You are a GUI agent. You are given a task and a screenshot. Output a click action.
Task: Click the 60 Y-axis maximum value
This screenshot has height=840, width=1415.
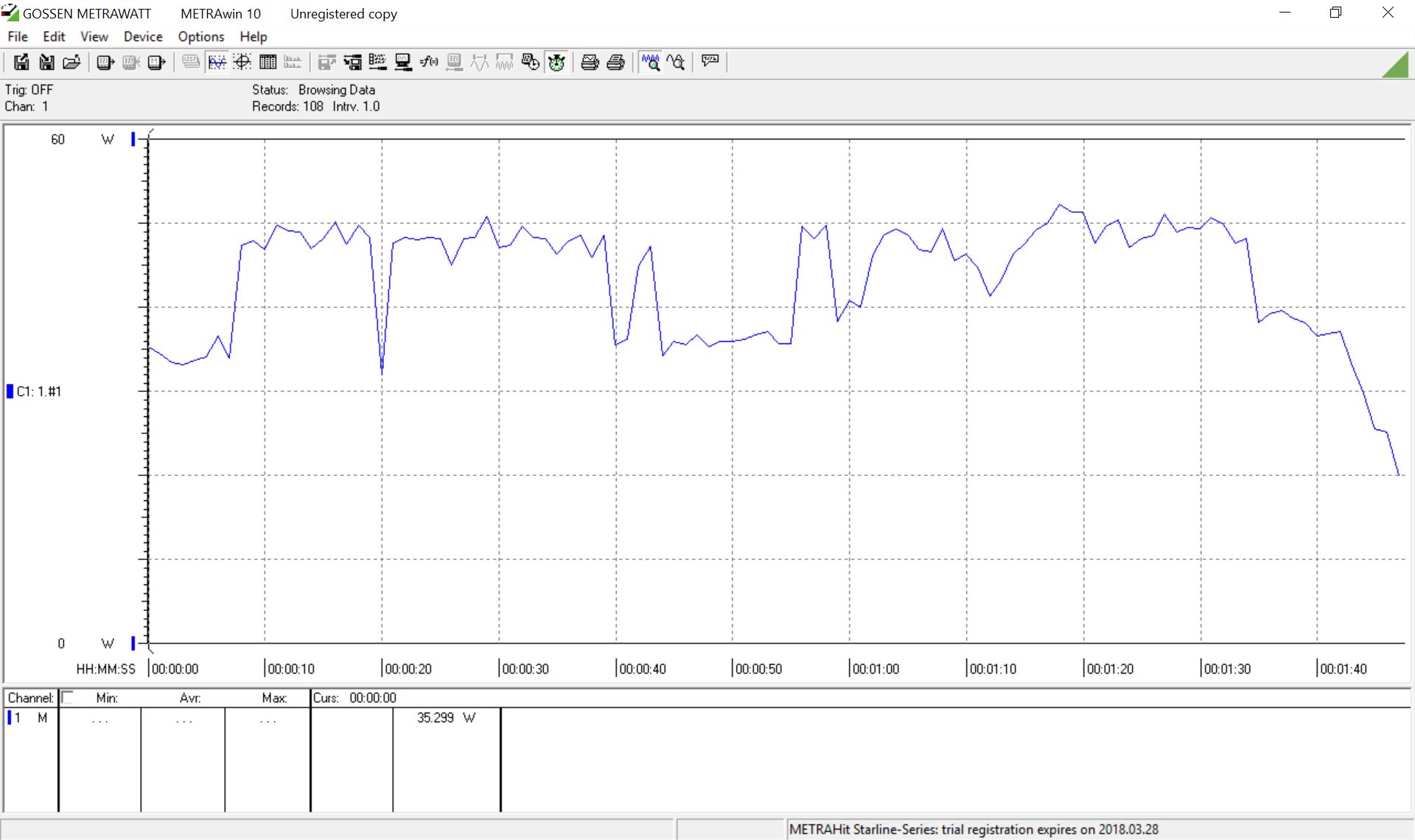(57, 139)
